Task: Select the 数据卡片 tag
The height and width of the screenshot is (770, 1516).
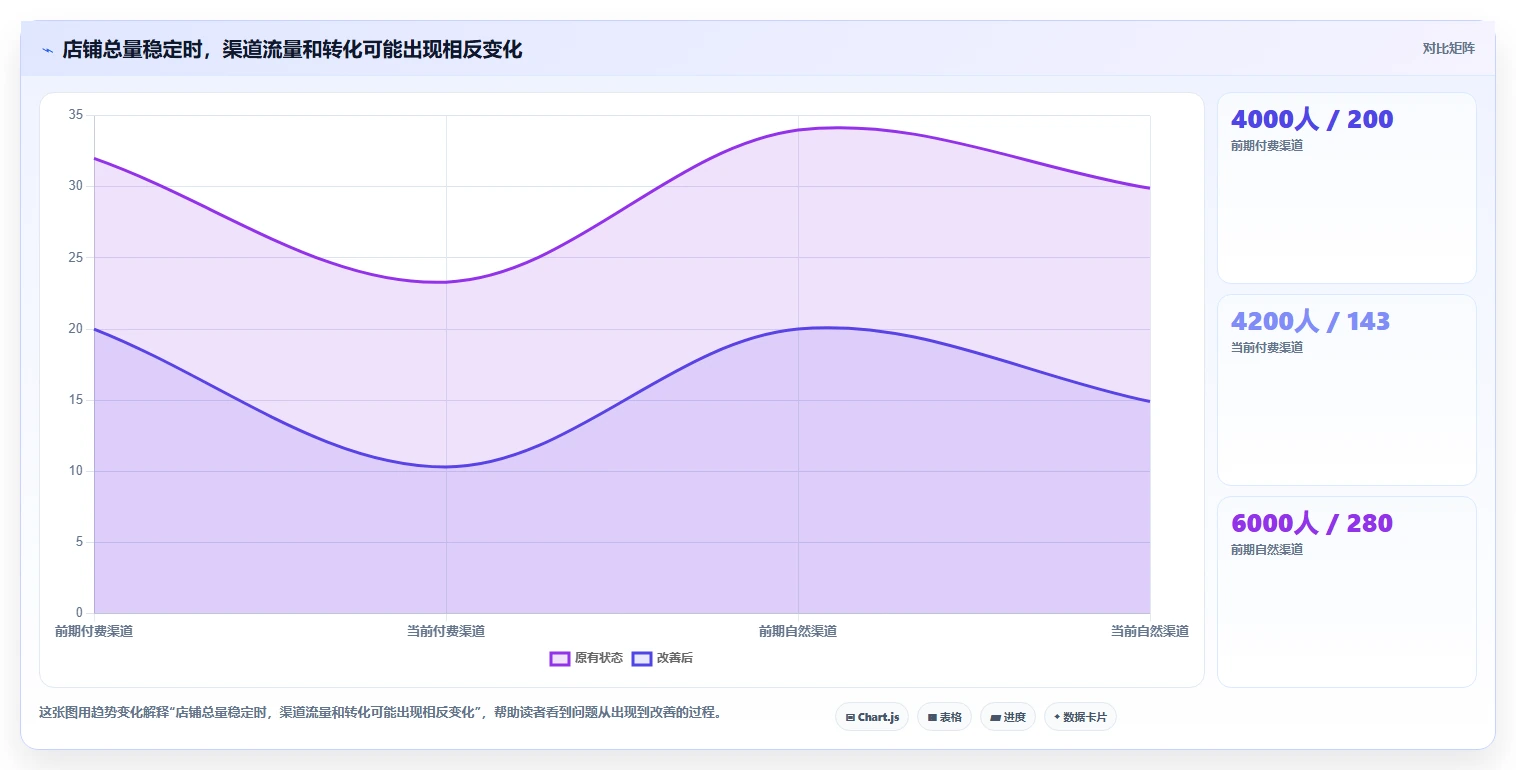Action: point(1080,717)
